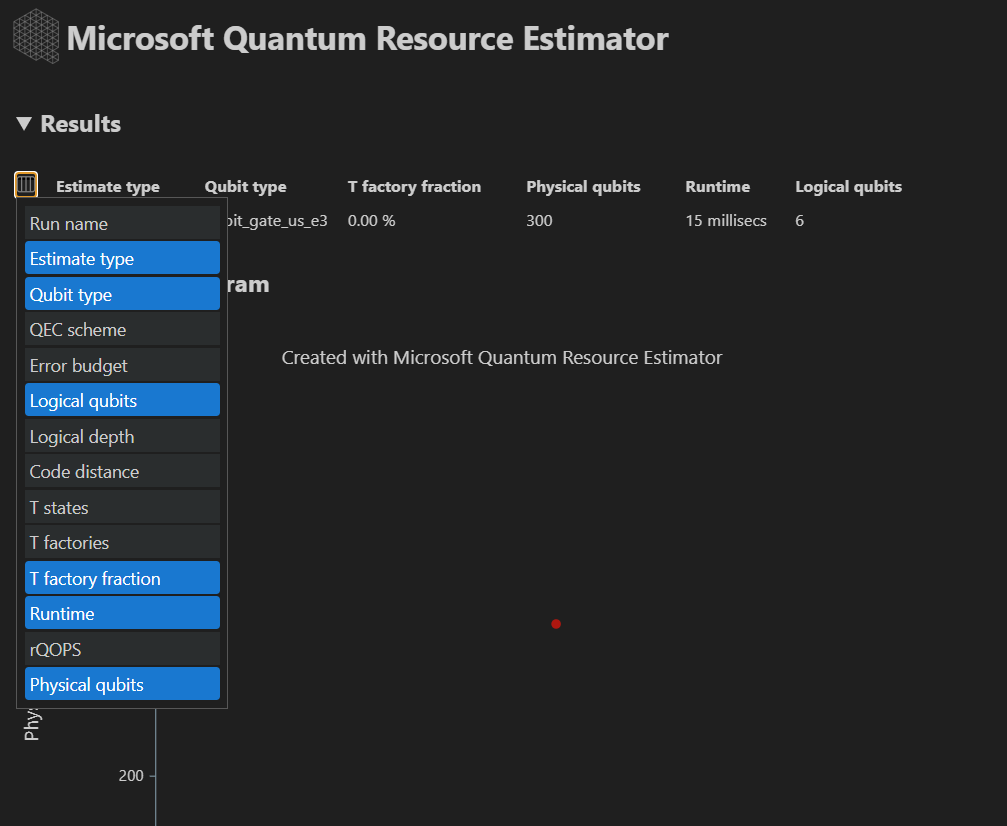Disable the Estimate type column
Screen dimensions: 1007x826
122,257
